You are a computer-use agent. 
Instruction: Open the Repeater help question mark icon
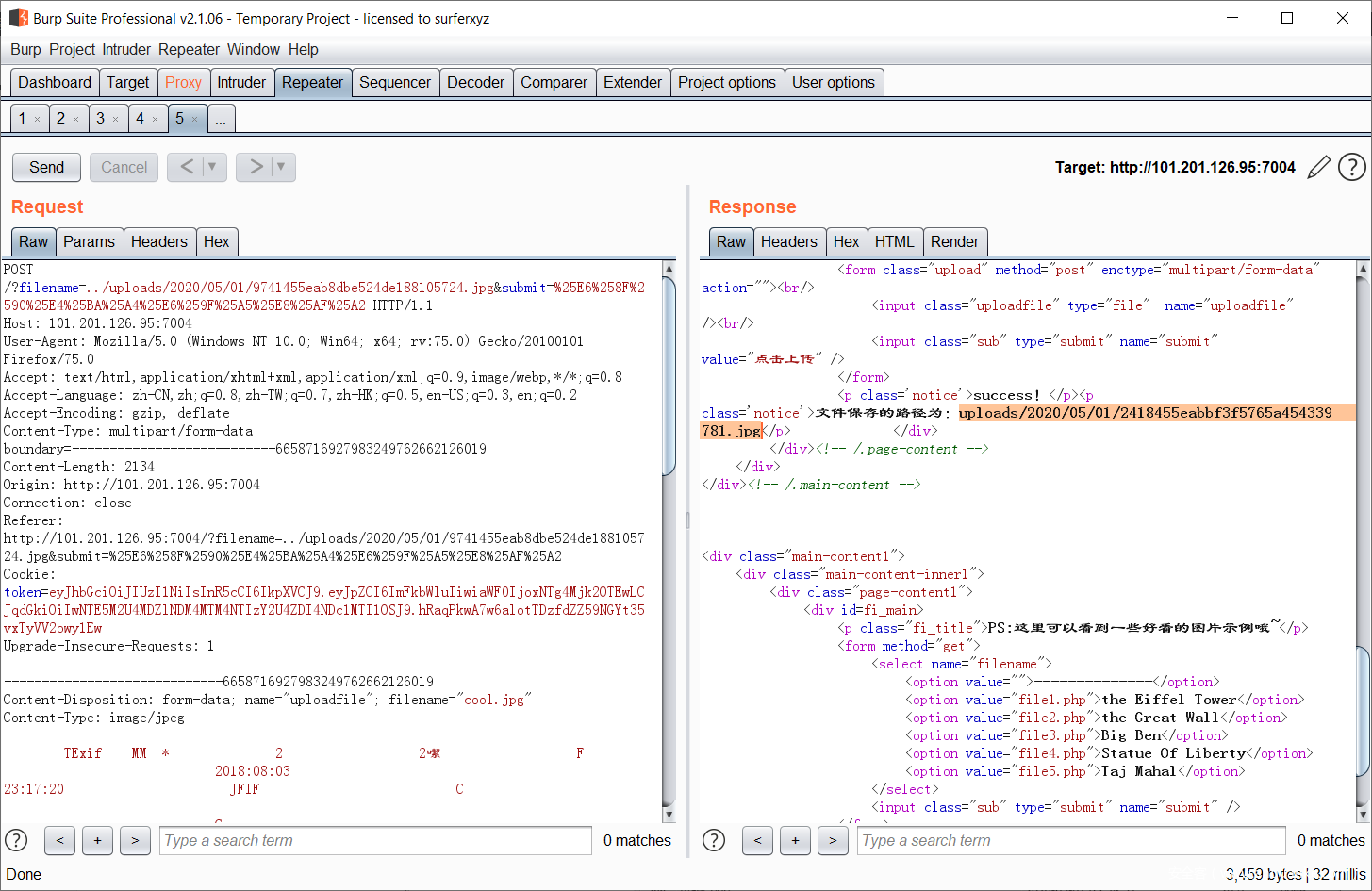1352,168
